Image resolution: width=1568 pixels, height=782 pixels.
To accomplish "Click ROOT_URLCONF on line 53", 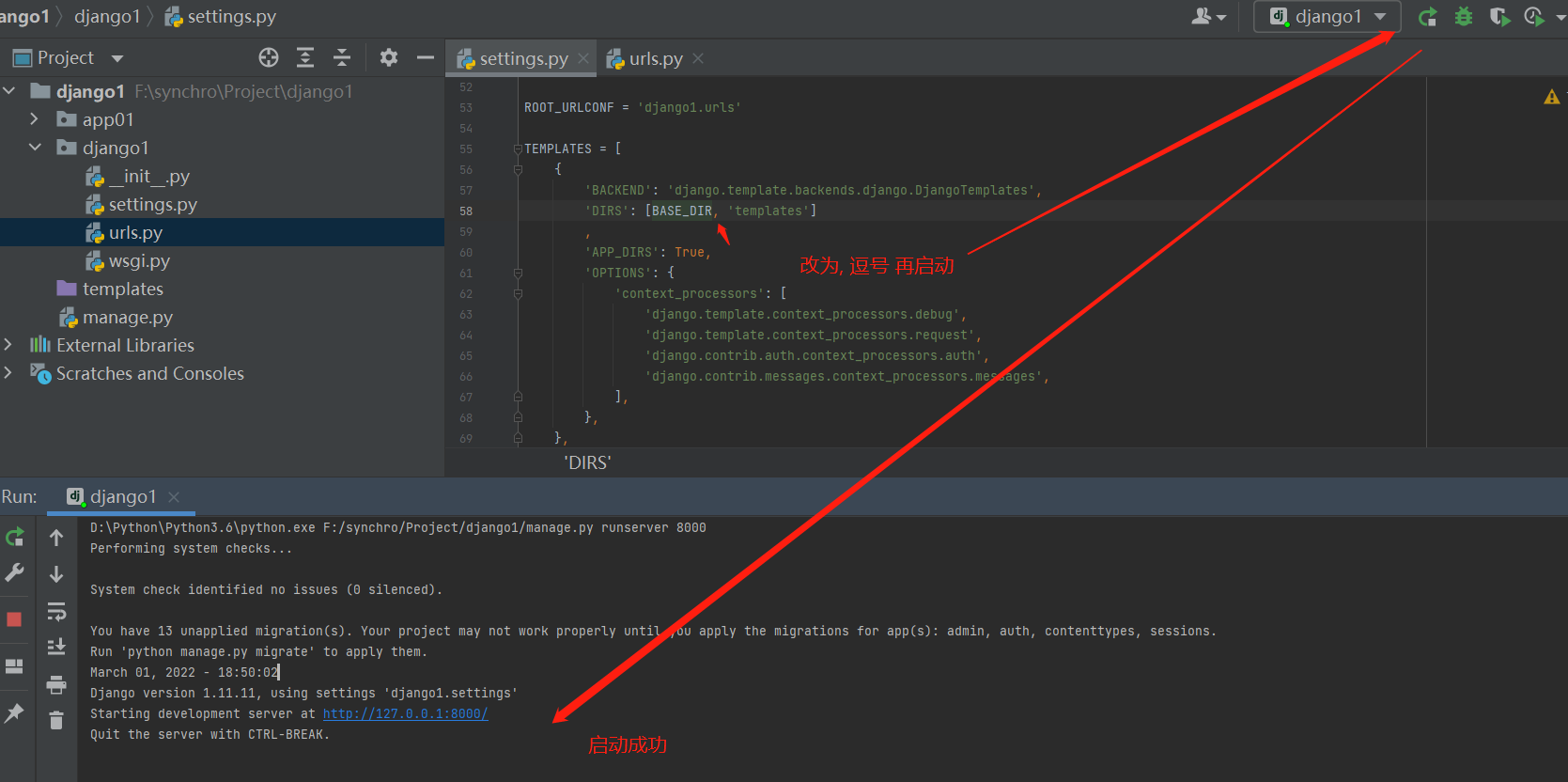I will pyautogui.click(x=568, y=107).
